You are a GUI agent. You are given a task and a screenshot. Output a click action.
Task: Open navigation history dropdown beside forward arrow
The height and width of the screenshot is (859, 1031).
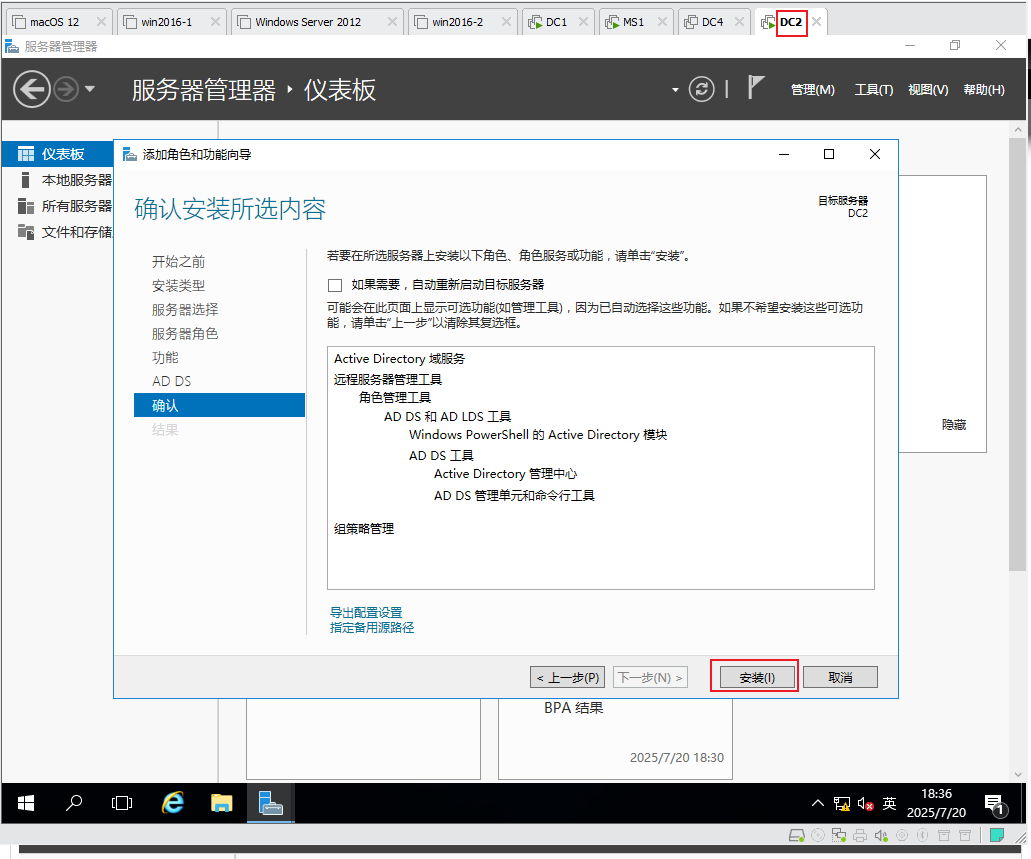[90, 89]
